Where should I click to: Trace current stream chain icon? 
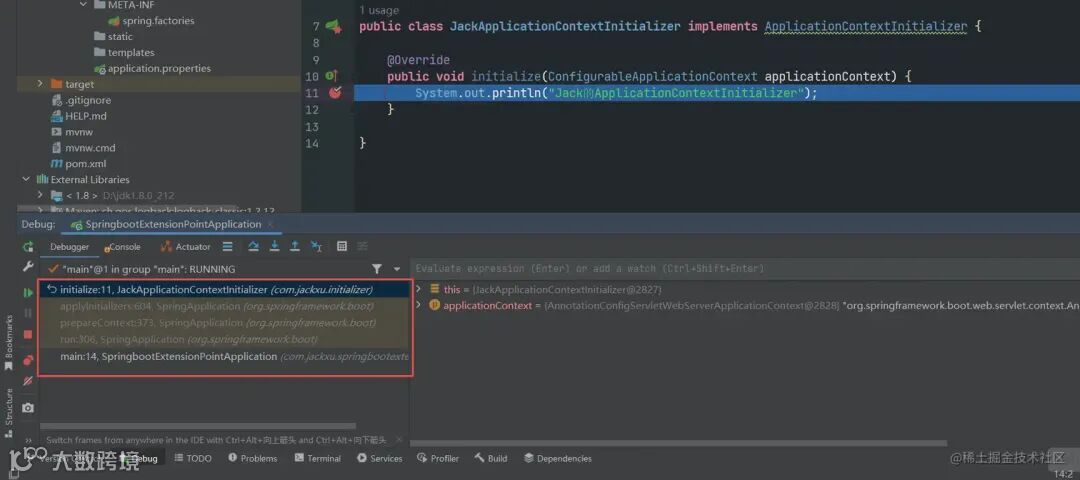[362, 247]
